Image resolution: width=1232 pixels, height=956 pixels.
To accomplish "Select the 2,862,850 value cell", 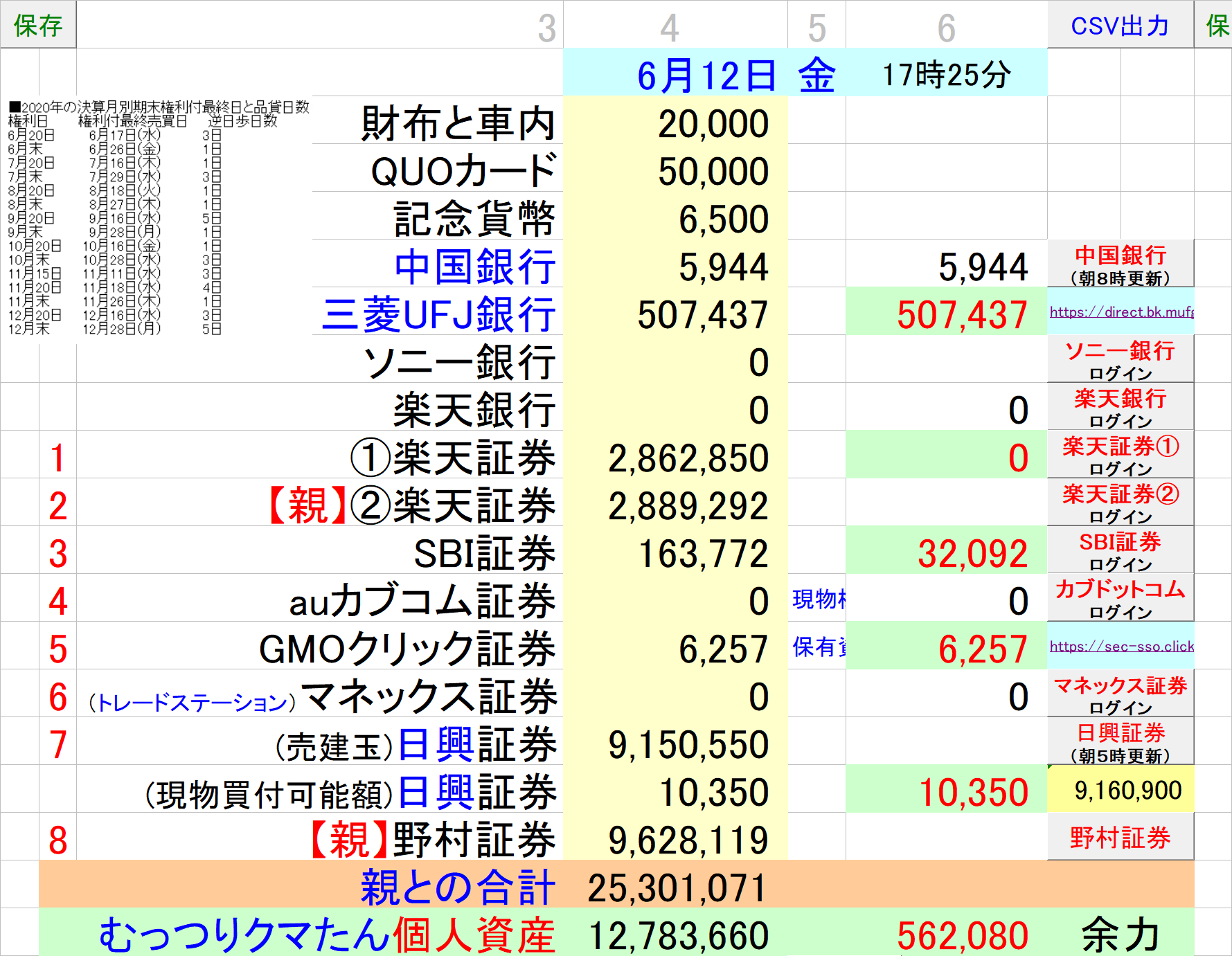I will [675, 455].
